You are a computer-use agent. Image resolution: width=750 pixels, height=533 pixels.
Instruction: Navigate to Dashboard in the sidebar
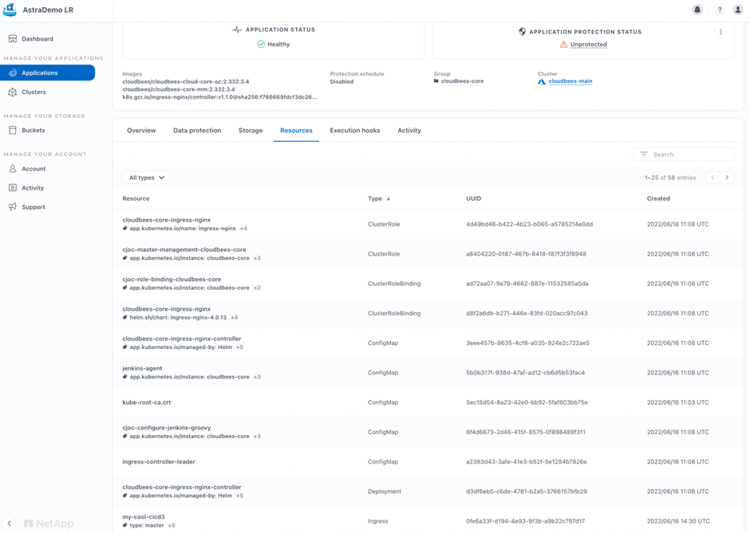(37, 39)
